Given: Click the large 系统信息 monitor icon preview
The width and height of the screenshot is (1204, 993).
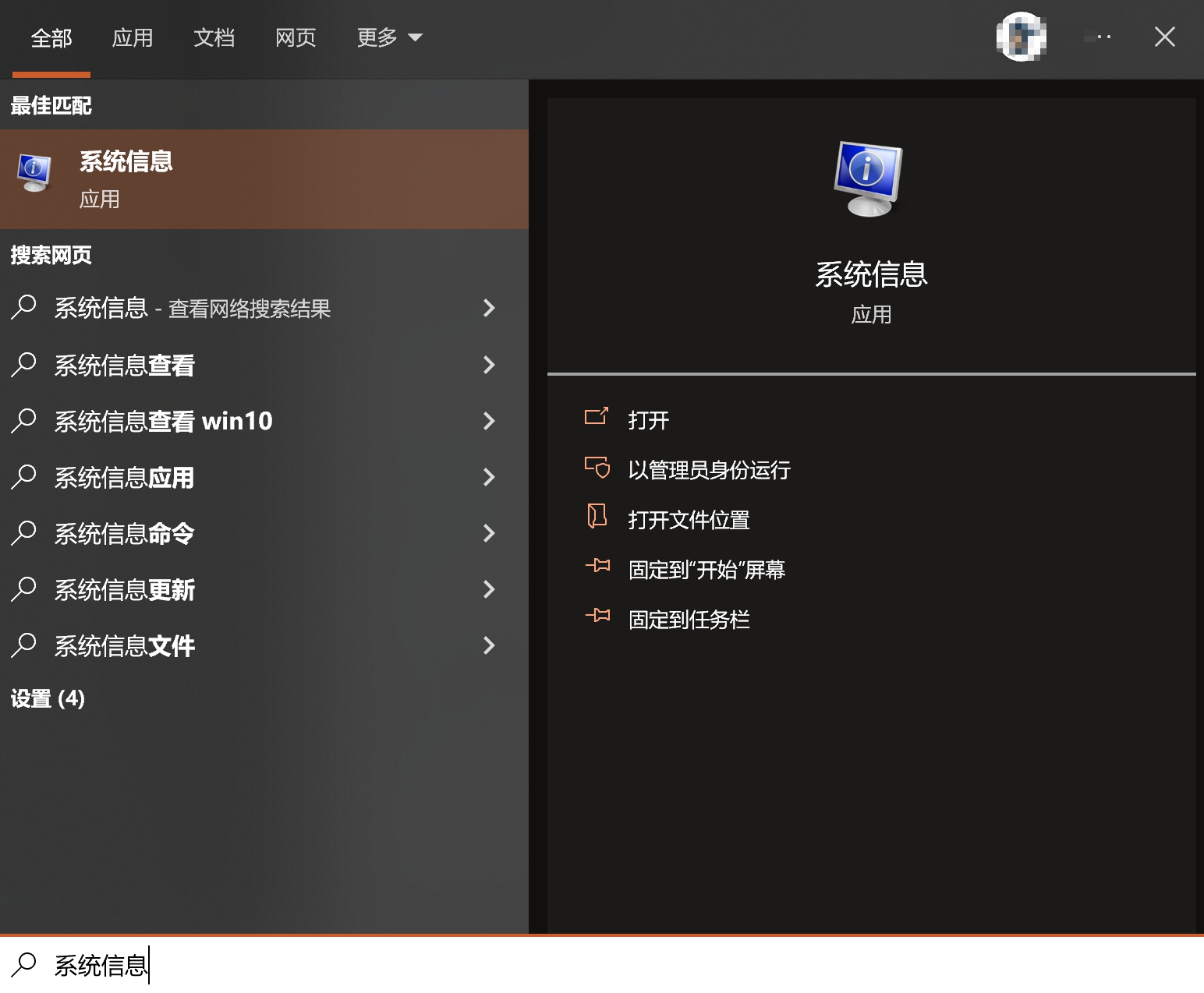Looking at the screenshot, I should (x=869, y=178).
